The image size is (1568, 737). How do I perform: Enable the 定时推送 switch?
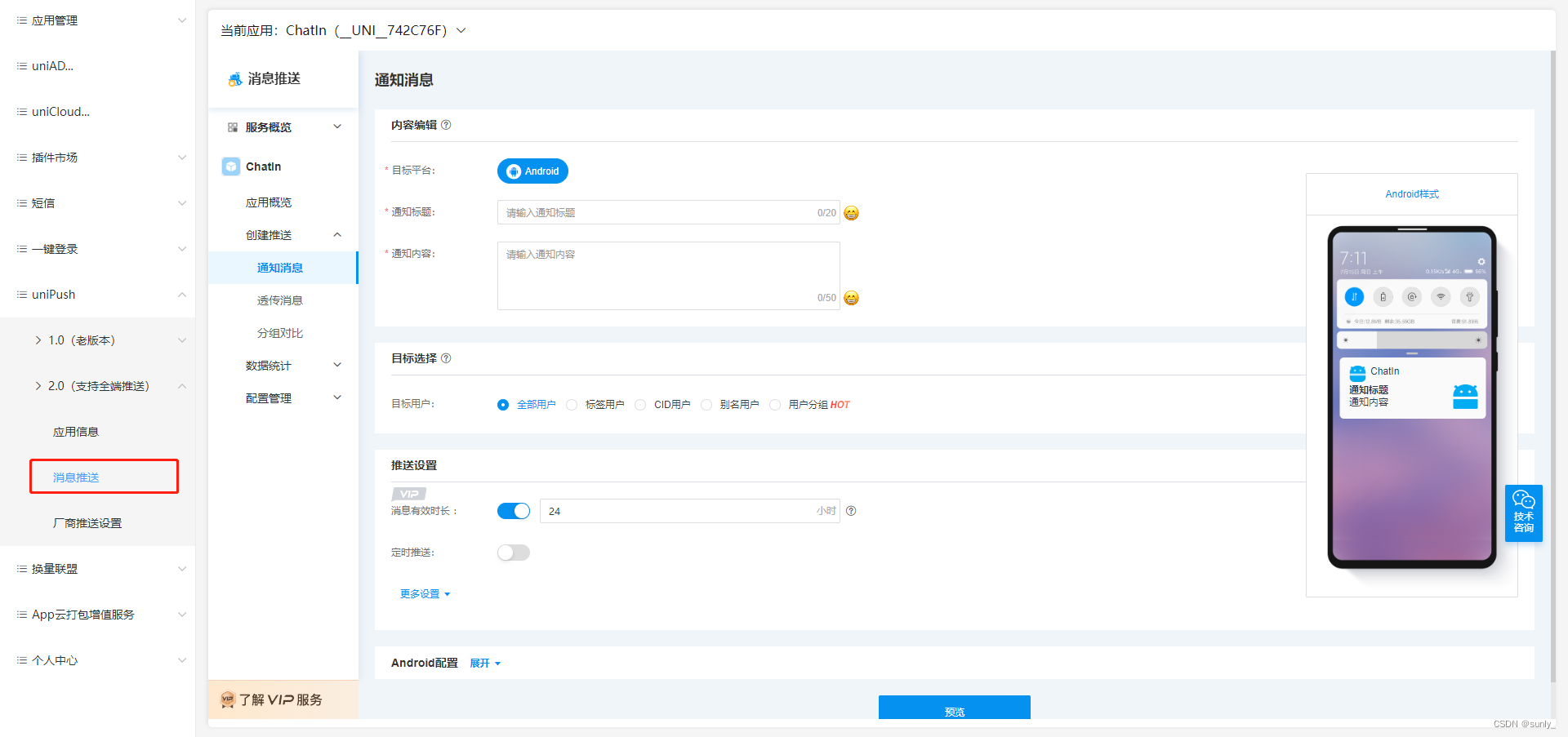[514, 553]
